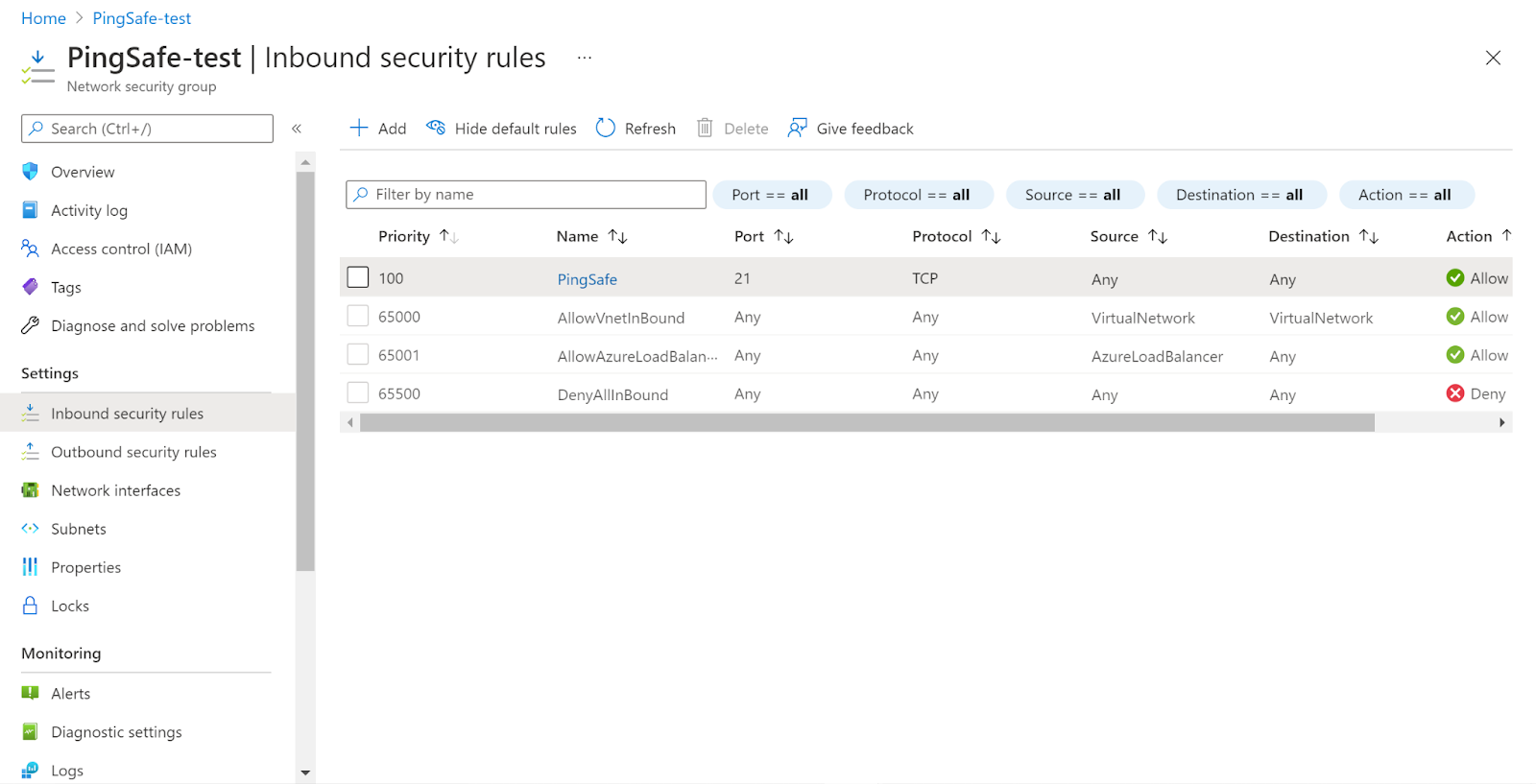Tick the DenyAllInBound rule checkbox
The width and height of the screenshot is (1536, 784).
click(358, 392)
